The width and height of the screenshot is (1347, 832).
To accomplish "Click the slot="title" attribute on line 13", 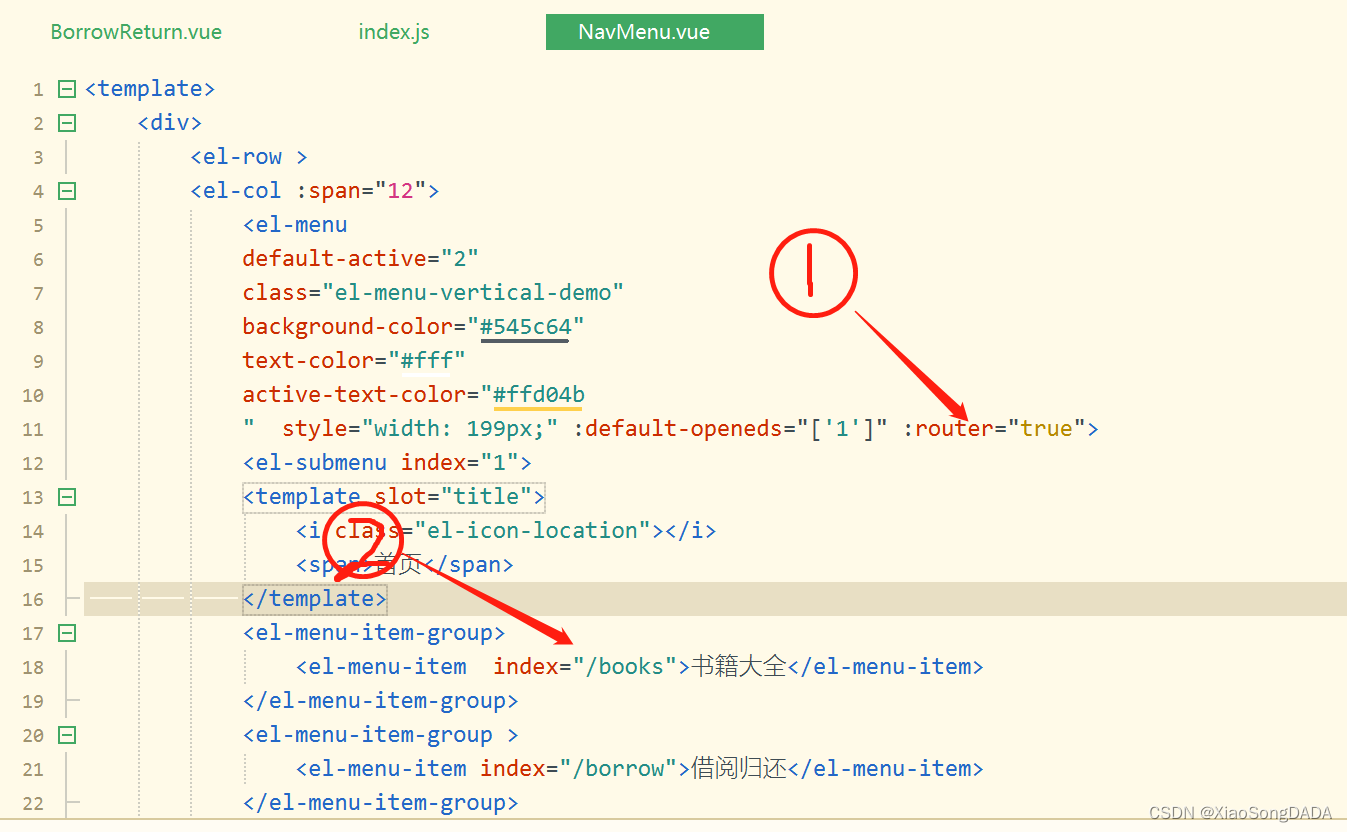I will tap(453, 497).
